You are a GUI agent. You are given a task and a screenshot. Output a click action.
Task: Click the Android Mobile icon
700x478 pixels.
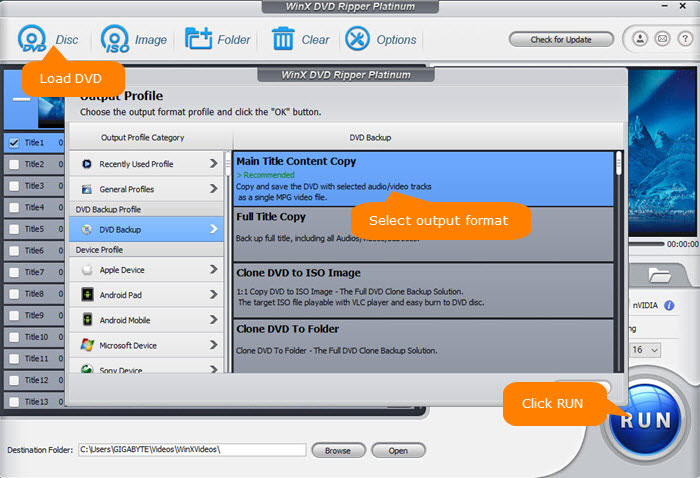pos(87,320)
